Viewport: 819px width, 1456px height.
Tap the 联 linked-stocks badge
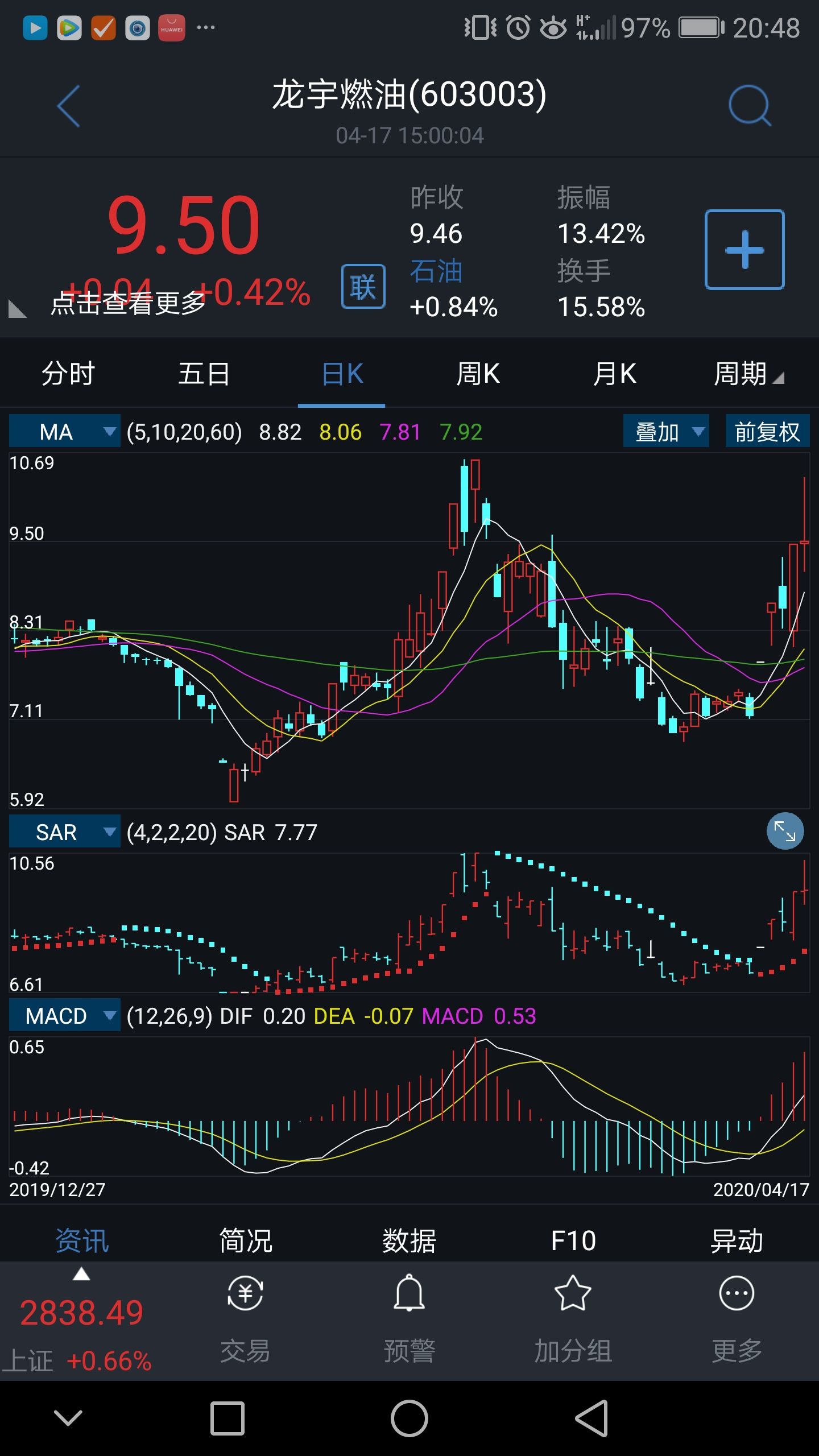coord(363,287)
